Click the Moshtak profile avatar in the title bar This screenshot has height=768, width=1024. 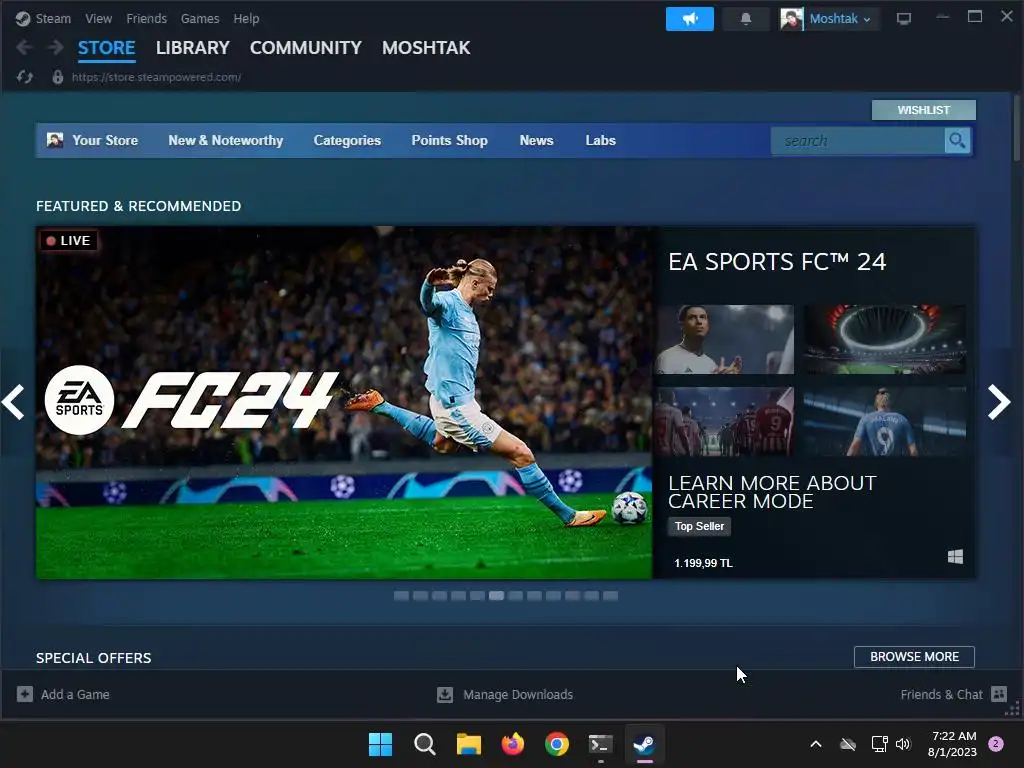(791, 19)
